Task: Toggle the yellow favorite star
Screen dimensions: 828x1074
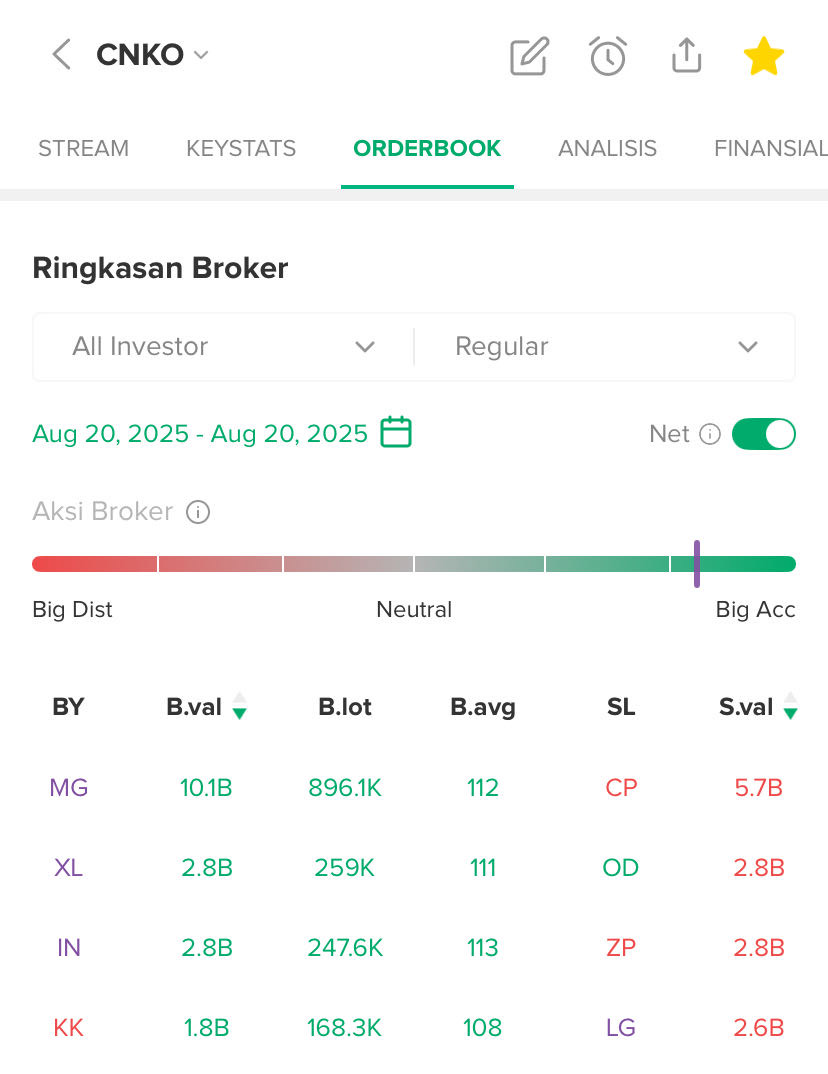Action: [x=764, y=56]
